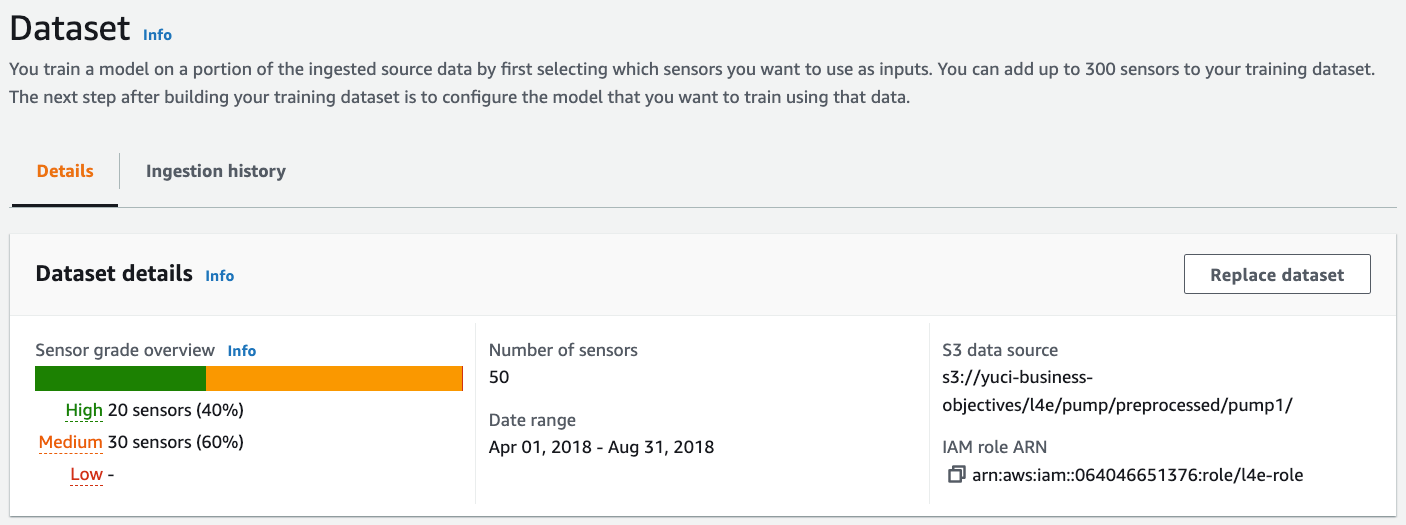1406x525 pixels.
Task: Click the IAM role ARN text
Action: coord(1137,475)
